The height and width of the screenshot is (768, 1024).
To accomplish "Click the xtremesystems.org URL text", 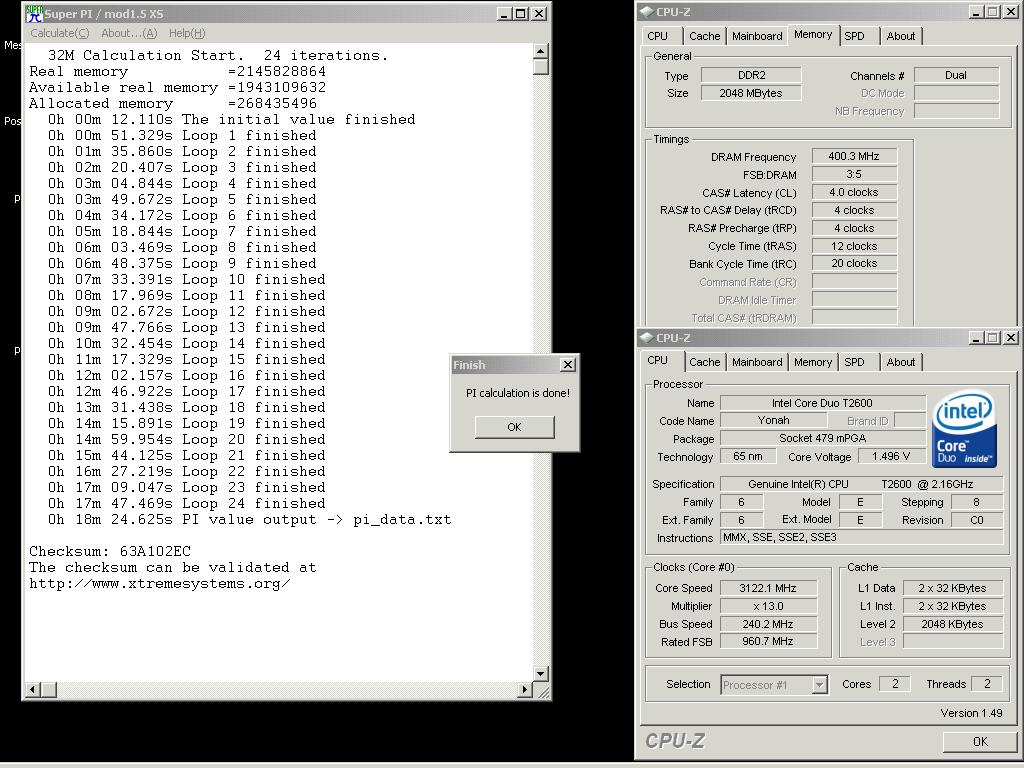I will [160, 584].
